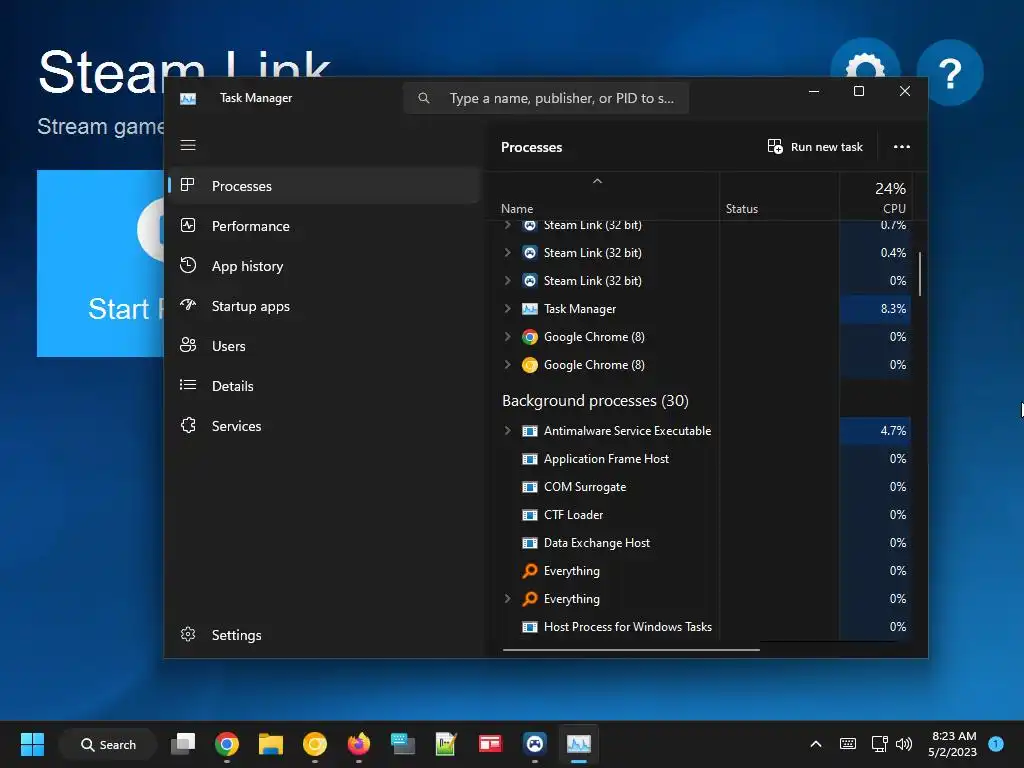The width and height of the screenshot is (1024, 768).
Task: Switch to the Startup apps page
Action: point(324,306)
